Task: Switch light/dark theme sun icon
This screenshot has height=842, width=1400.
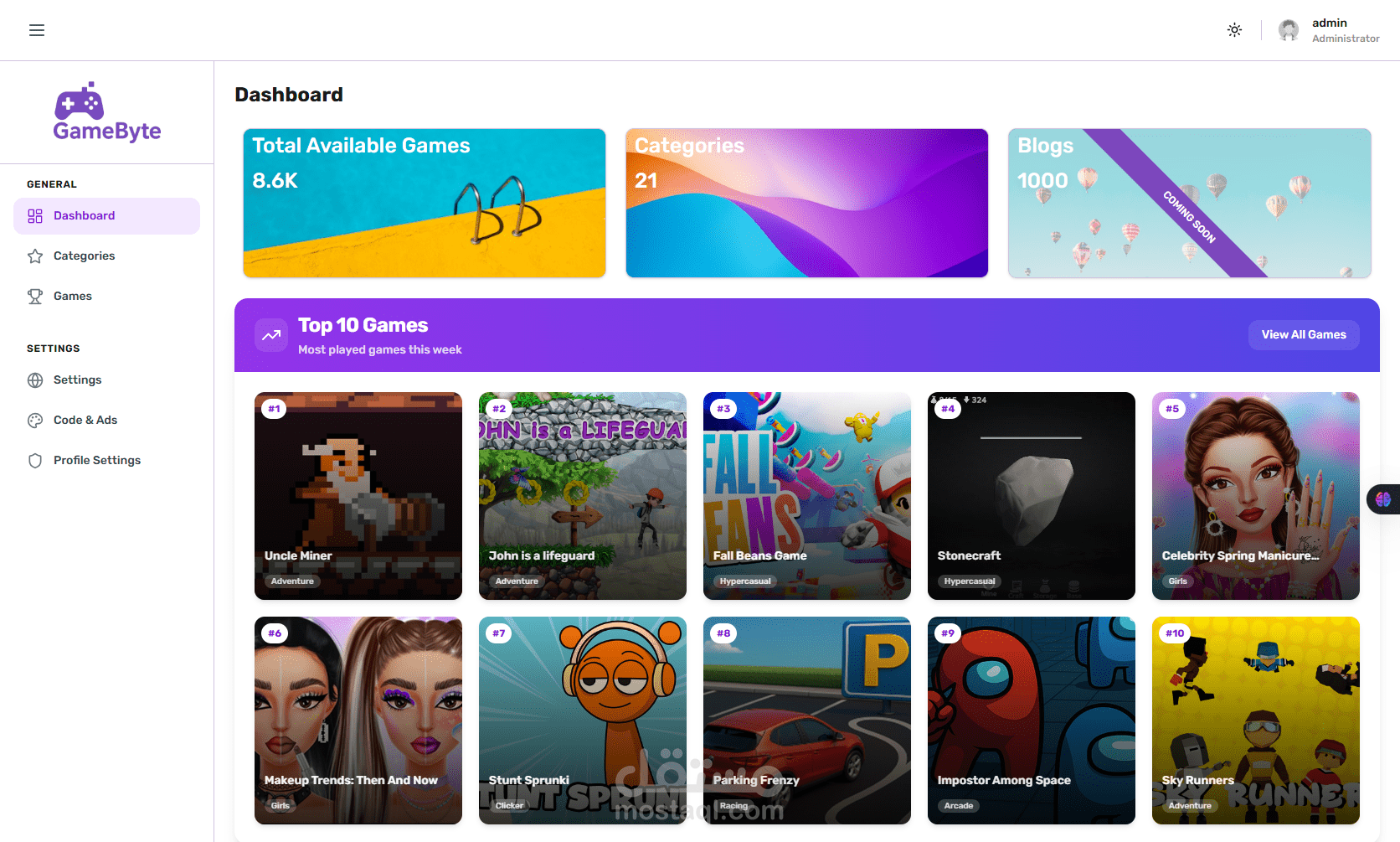Action: (x=1234, y=30)
